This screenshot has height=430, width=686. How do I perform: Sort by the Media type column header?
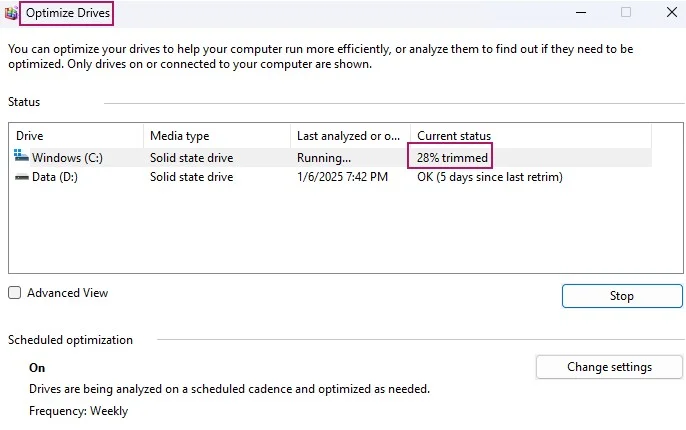179,136
